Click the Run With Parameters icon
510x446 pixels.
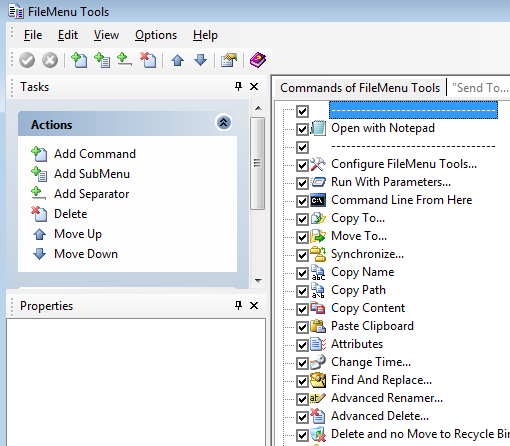(x=318, y=182)
